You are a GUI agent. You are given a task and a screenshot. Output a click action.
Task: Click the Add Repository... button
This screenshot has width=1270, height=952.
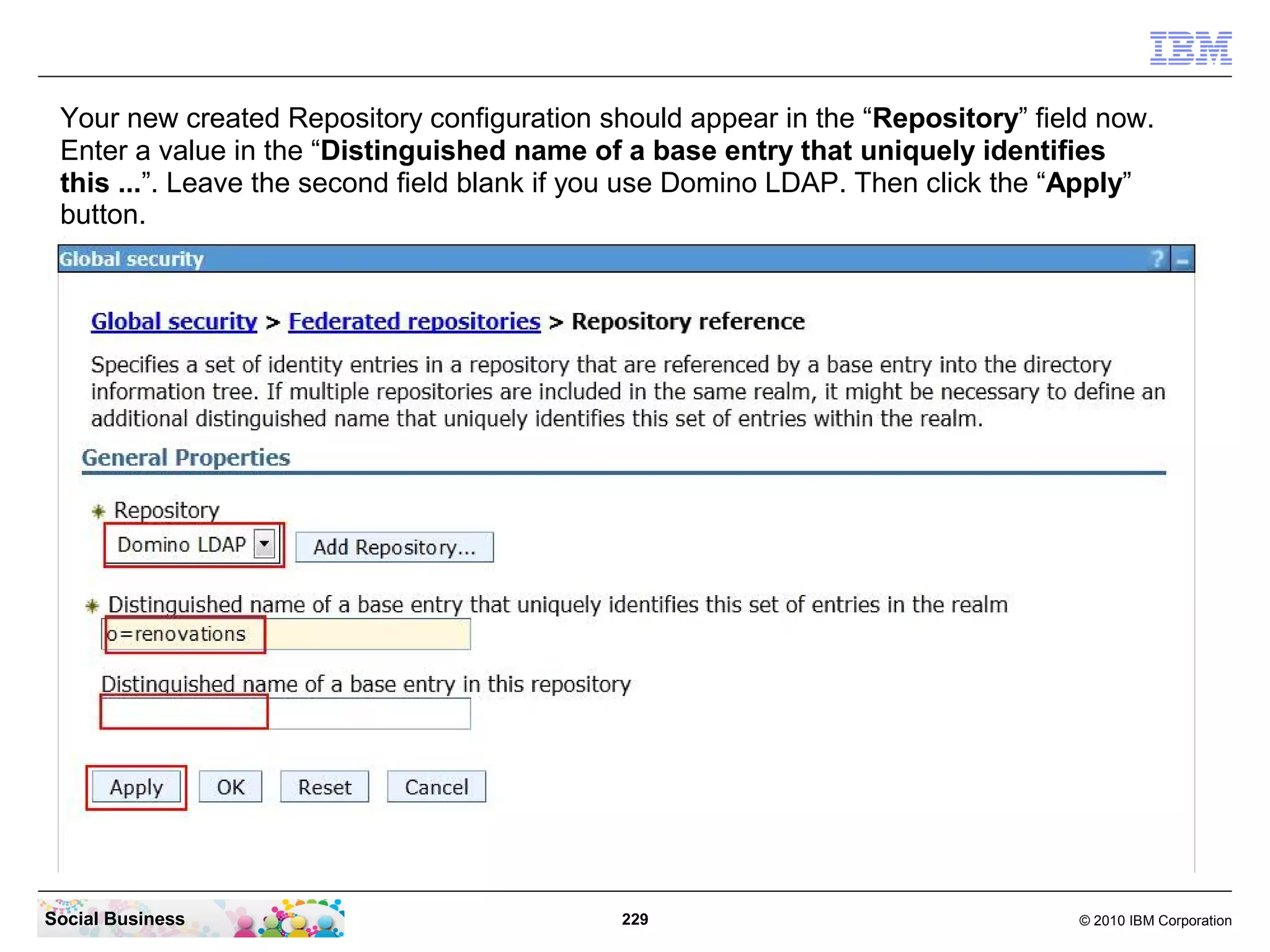[x=394, y=547]
